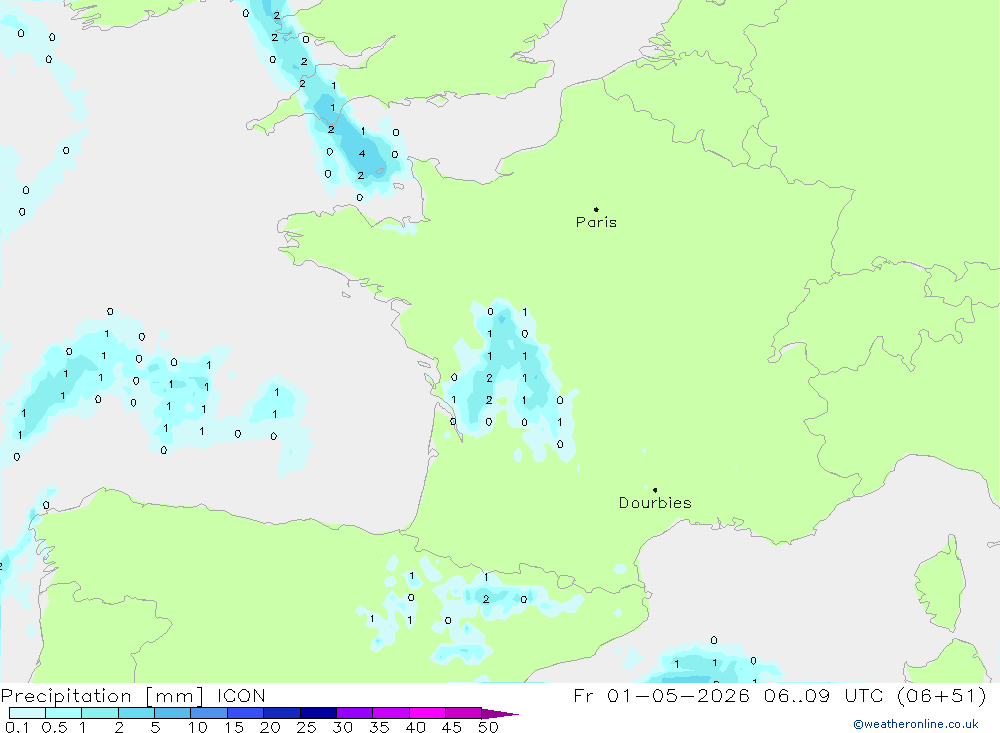1000x733 pixels.
Task: Click legend tick label '20'
Action: coord(270,727)
